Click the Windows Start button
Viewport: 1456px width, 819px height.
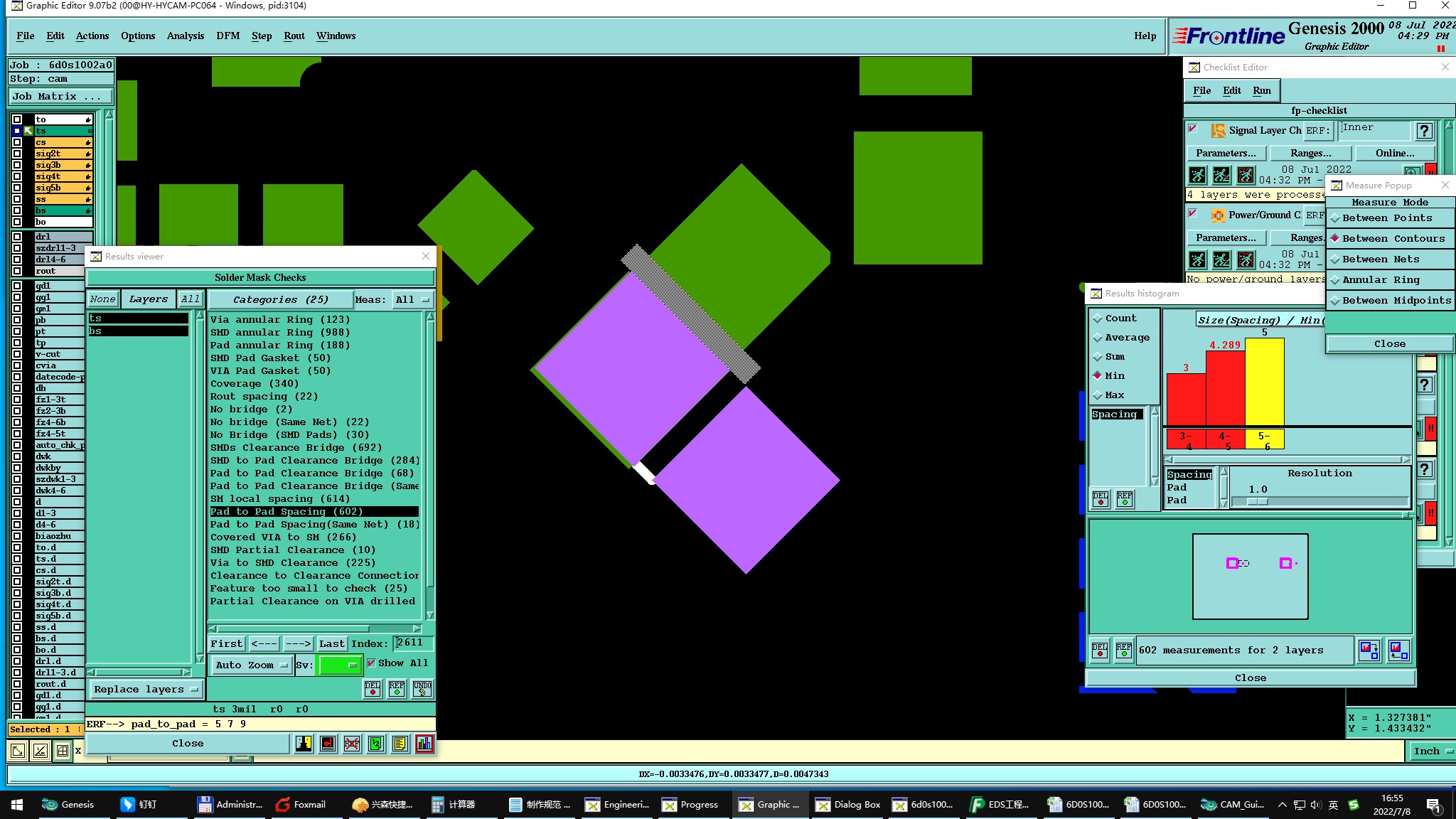click(17, 805)
